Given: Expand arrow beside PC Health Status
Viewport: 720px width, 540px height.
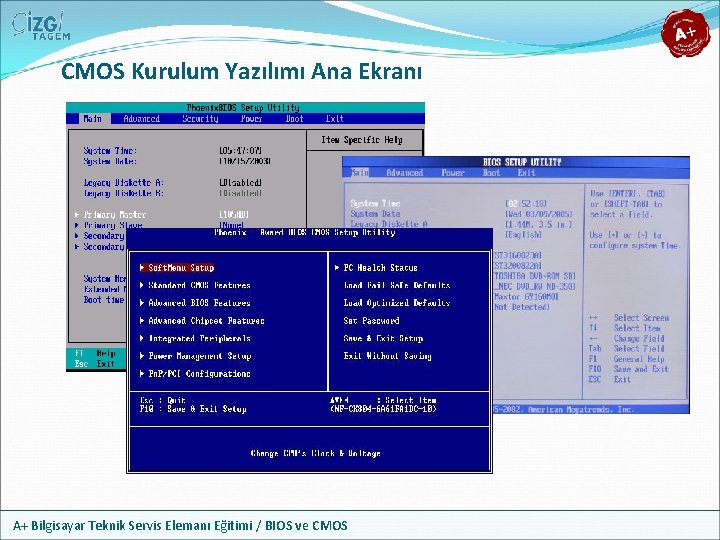Looking at the screenshot, I should point(337,267).
